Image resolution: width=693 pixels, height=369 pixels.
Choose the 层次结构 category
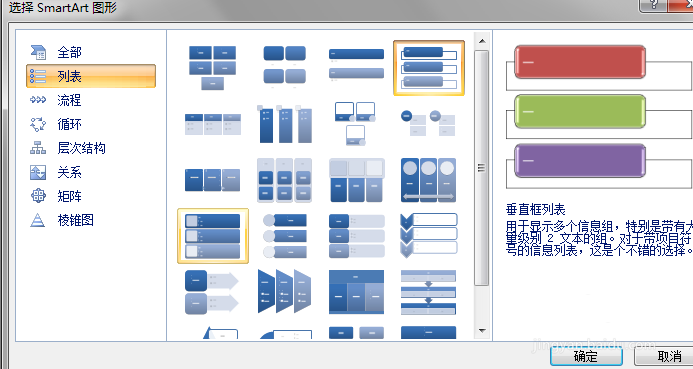pos(68,148)
